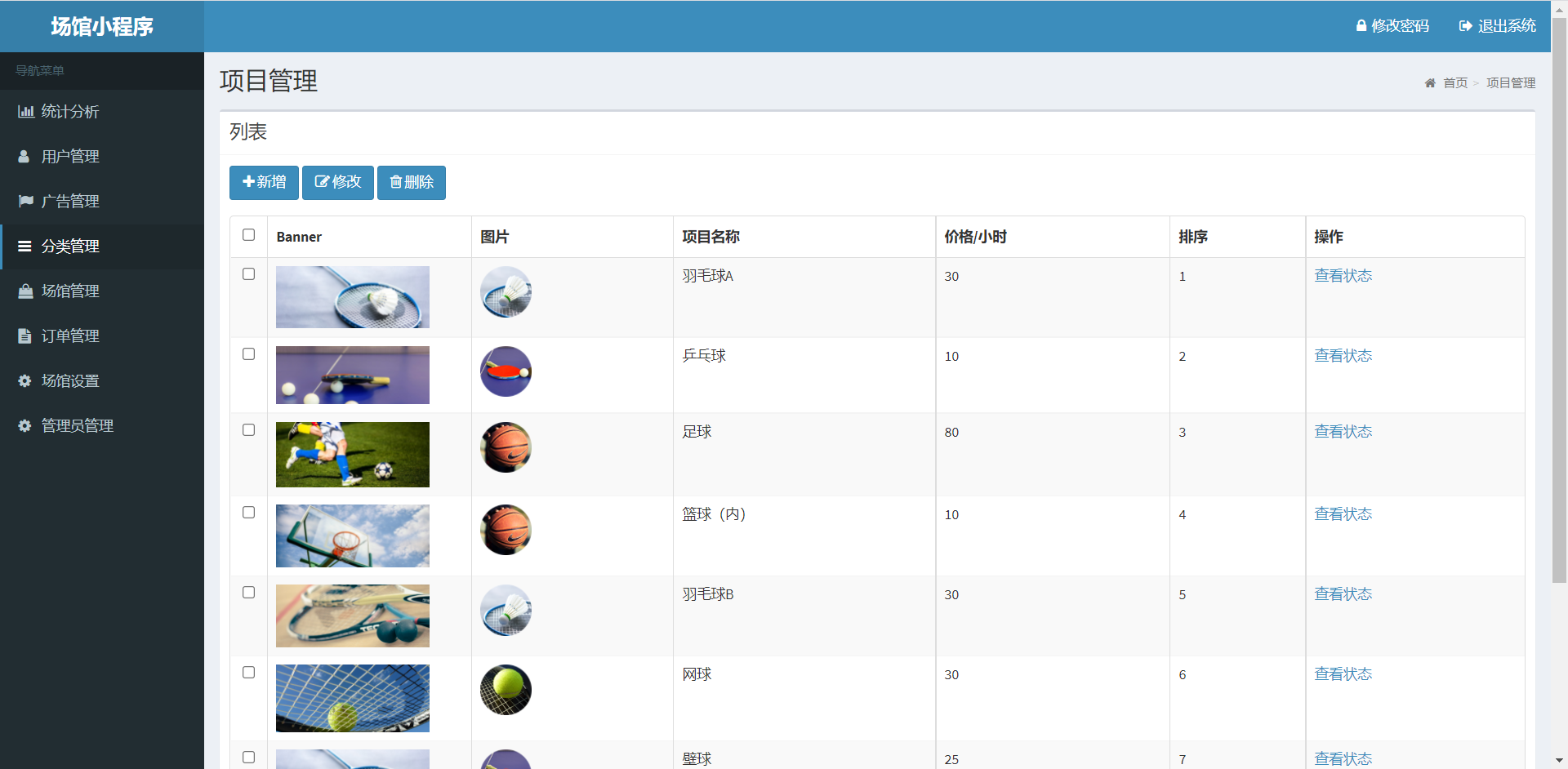1568x769 pixels.
Task: Click the gear icon beside 场馆设置
Action: tap(25, 381)
